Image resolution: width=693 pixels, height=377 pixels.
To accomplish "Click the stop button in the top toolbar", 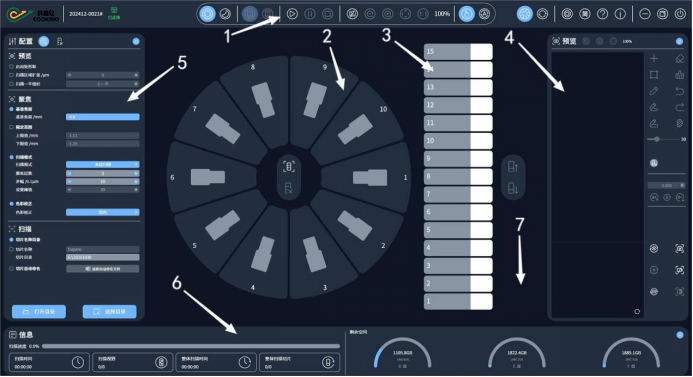I will (327, 14).
